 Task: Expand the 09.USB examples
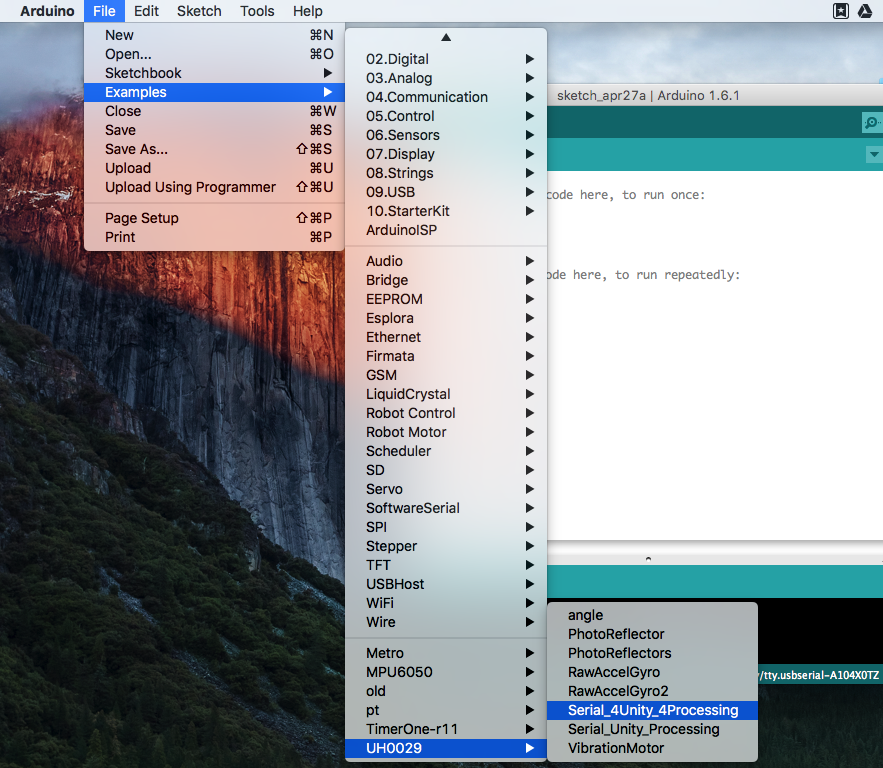(446, 192)
